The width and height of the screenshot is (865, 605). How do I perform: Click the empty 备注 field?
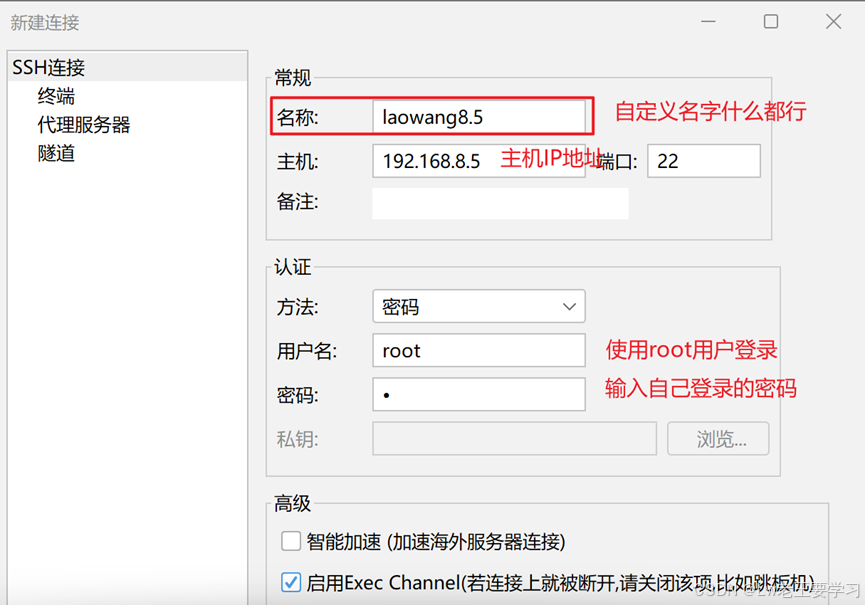(x=499, y=203)
